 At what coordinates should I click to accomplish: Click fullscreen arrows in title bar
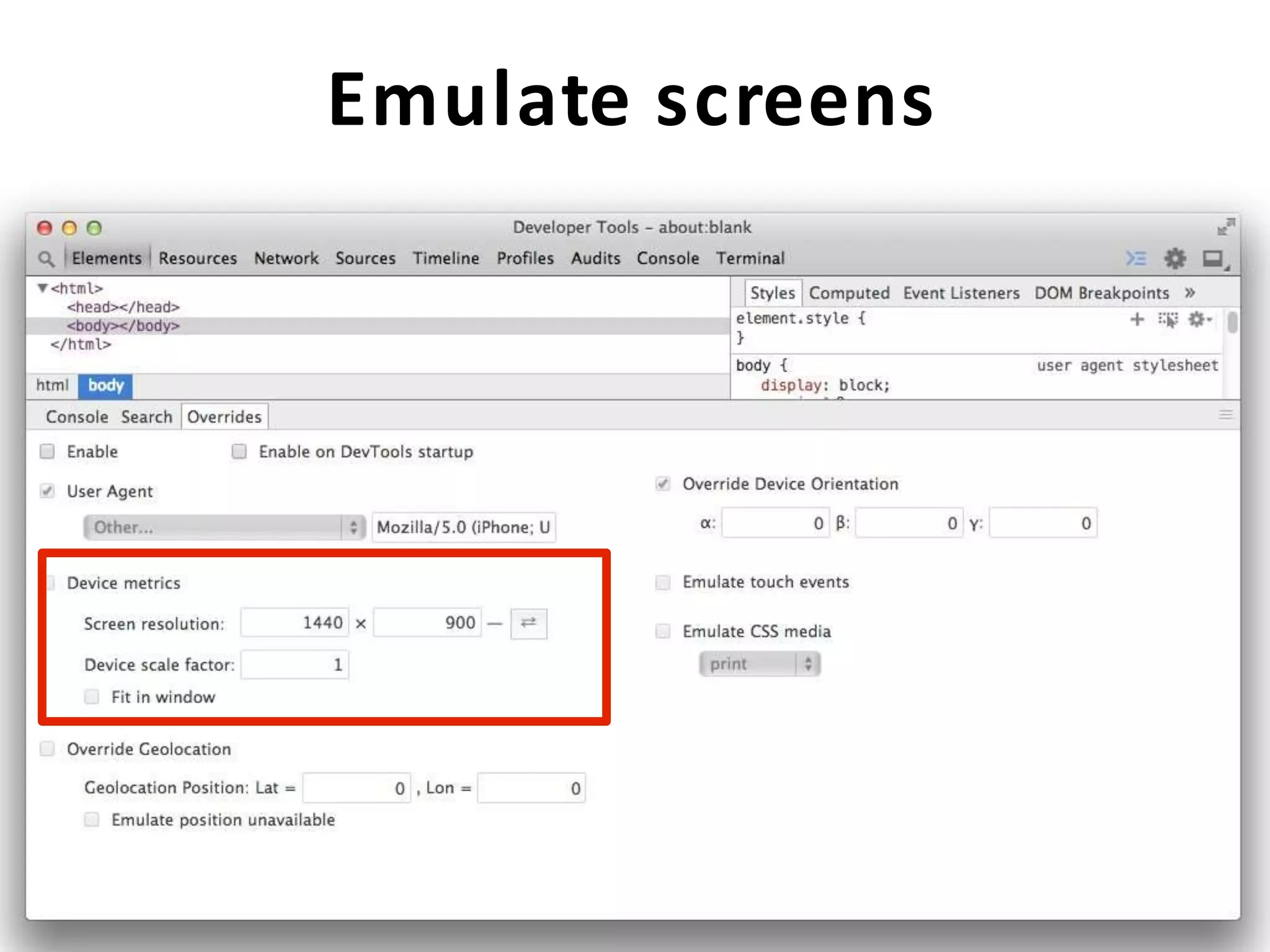click(1226, 227)
